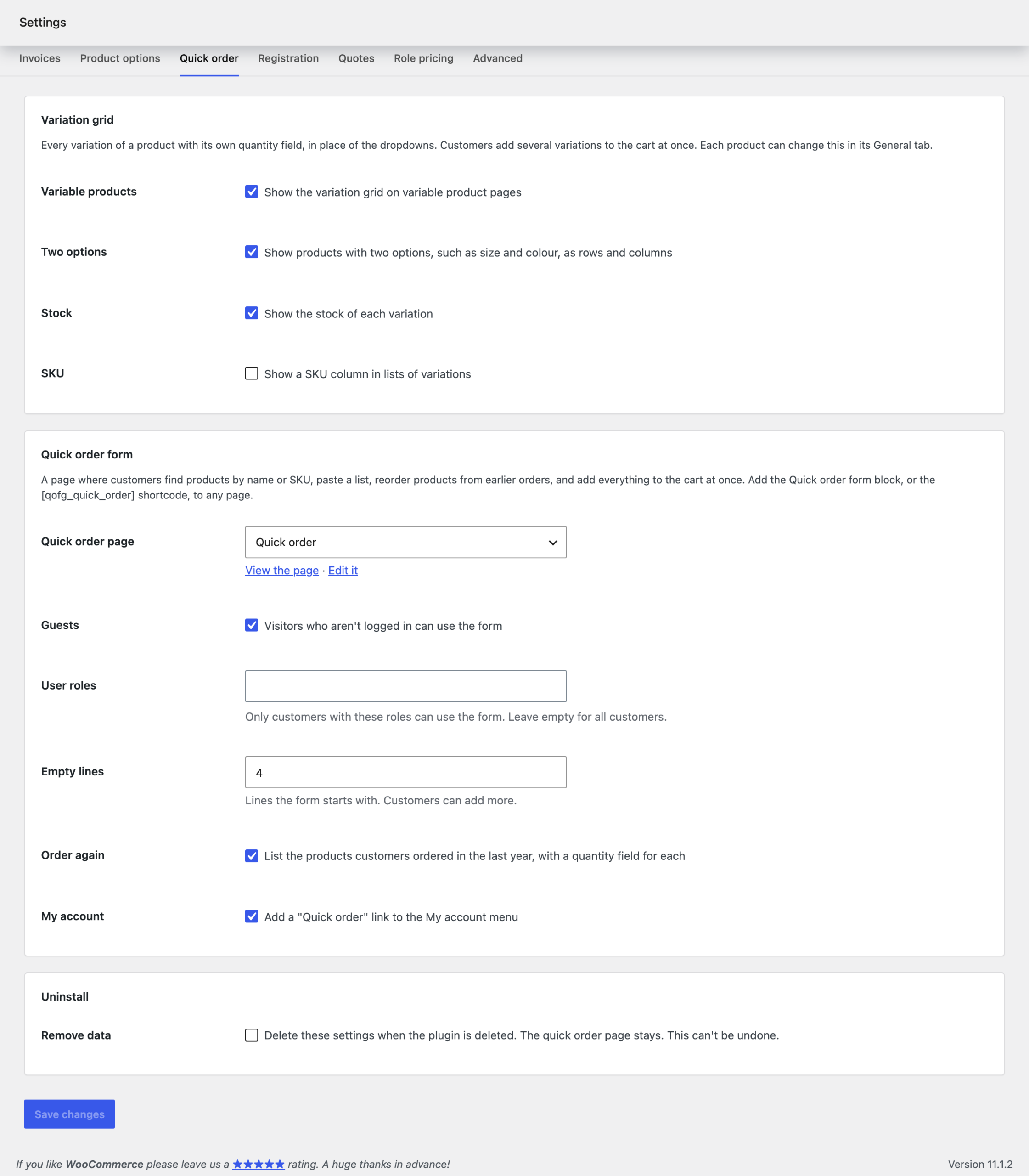Uncheck the Order again checkbox

pyautogui.click(x=252, y=855)
